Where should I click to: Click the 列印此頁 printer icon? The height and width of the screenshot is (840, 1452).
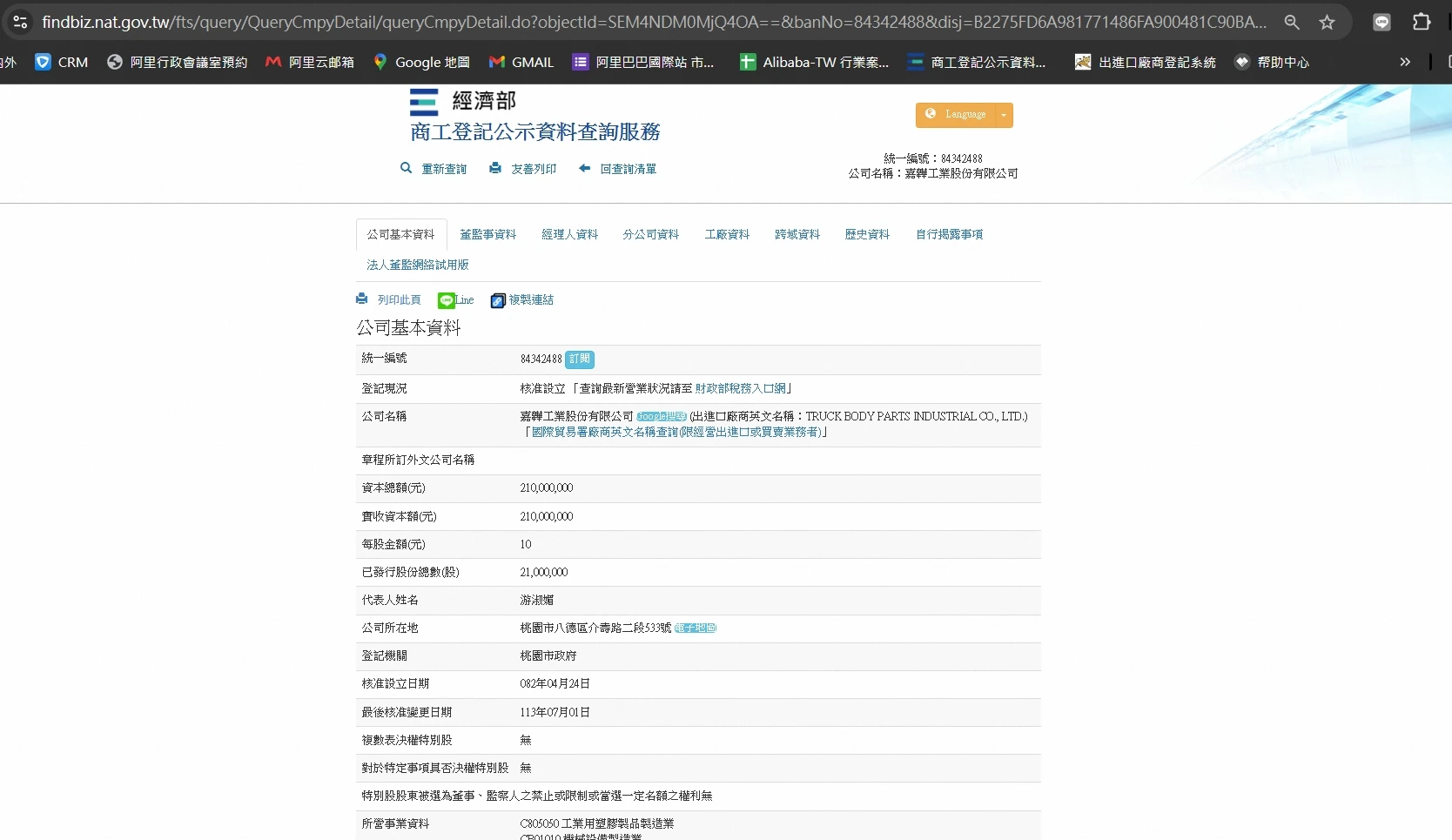(x=362, y=299)
